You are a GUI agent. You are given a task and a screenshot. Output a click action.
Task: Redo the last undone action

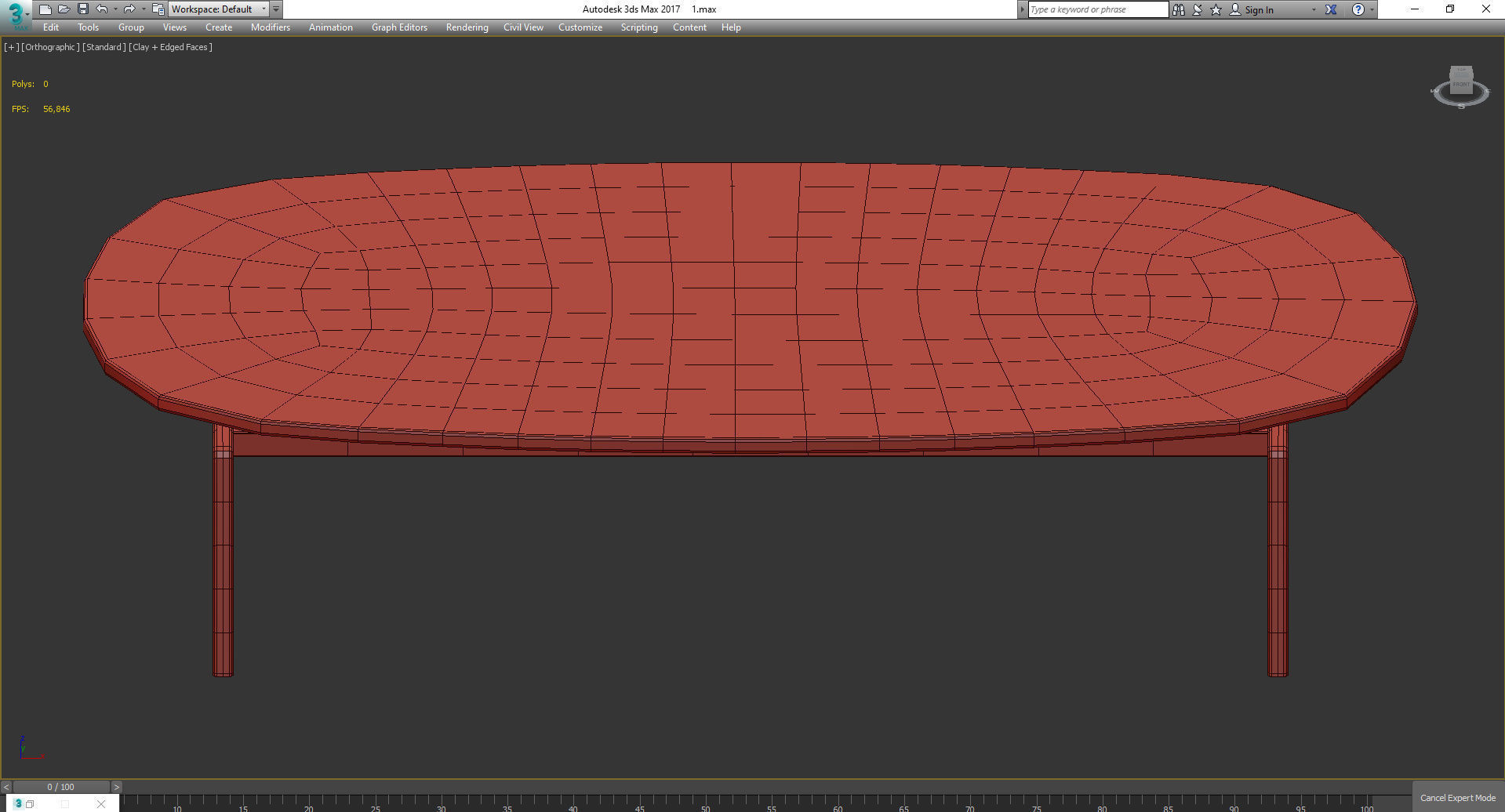129,9
